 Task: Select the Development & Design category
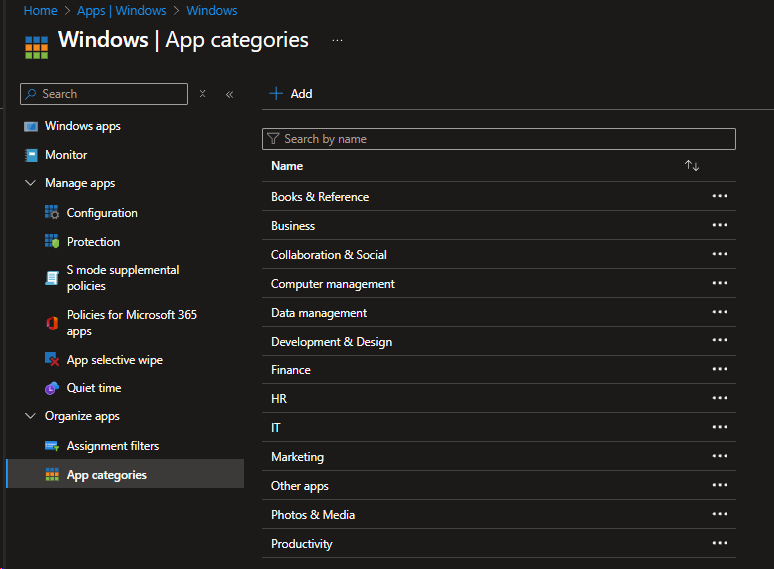click(x=331, y=342)
